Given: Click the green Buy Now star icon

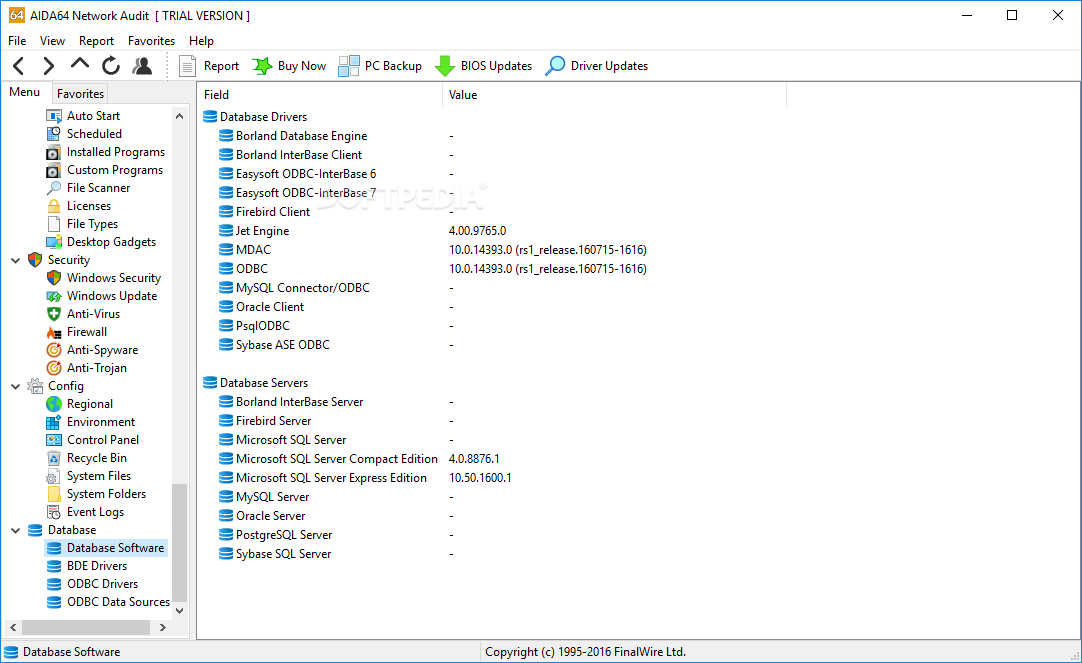Looking at the screenshot, I should [262, 66].
